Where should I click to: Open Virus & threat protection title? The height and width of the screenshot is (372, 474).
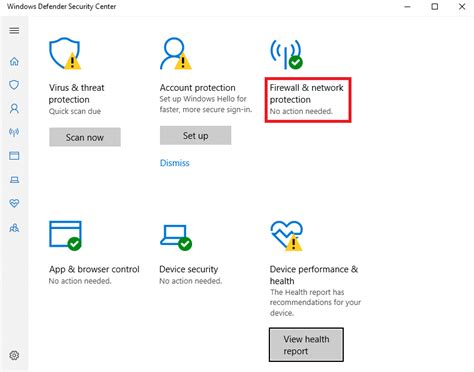coord(77,94)
